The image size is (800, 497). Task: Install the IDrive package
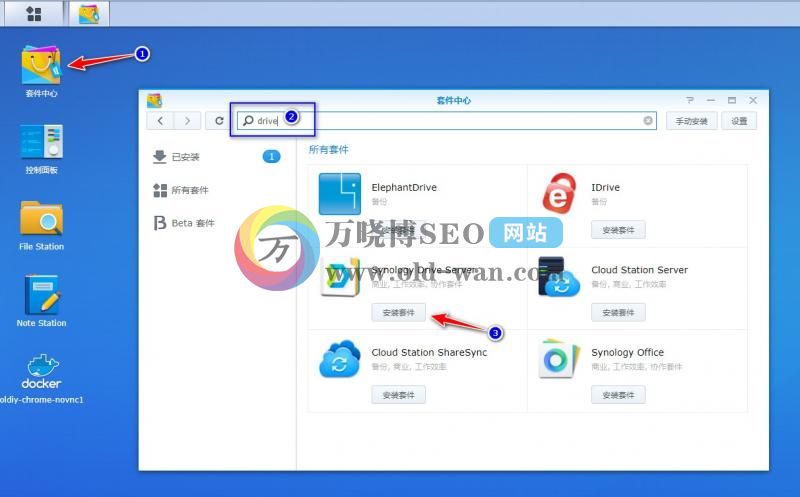tap(618, 230)
